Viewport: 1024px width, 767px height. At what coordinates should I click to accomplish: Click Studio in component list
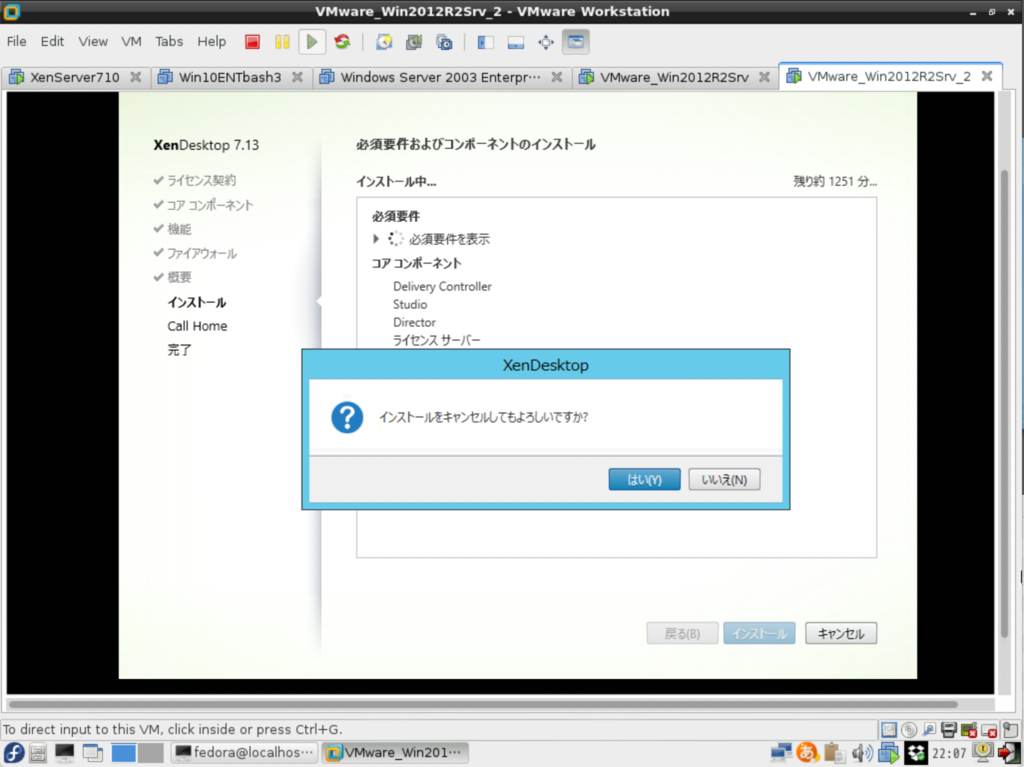point(410,304)
